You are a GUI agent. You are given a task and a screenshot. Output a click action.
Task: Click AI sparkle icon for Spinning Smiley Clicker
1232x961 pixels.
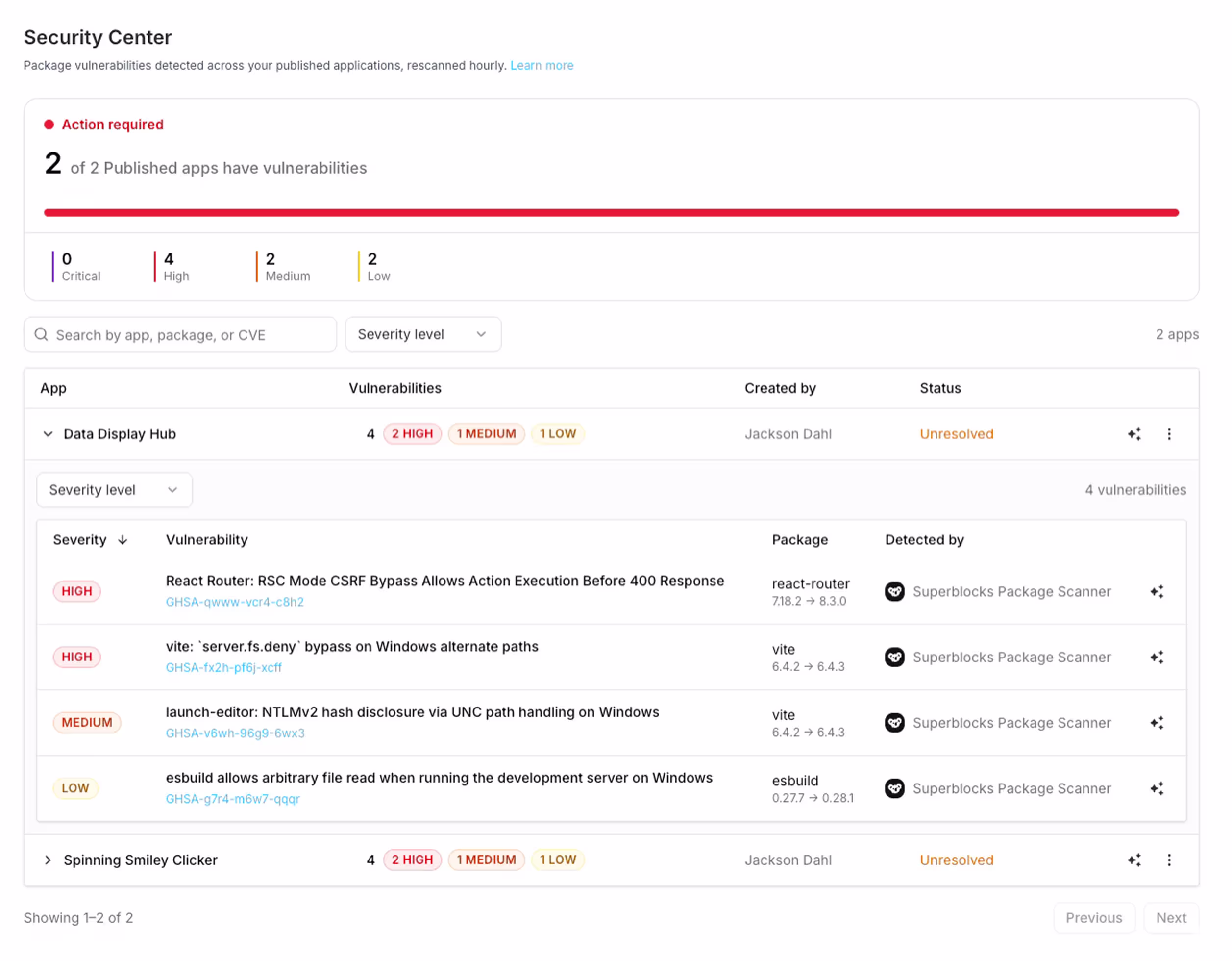coord(1134,860)
